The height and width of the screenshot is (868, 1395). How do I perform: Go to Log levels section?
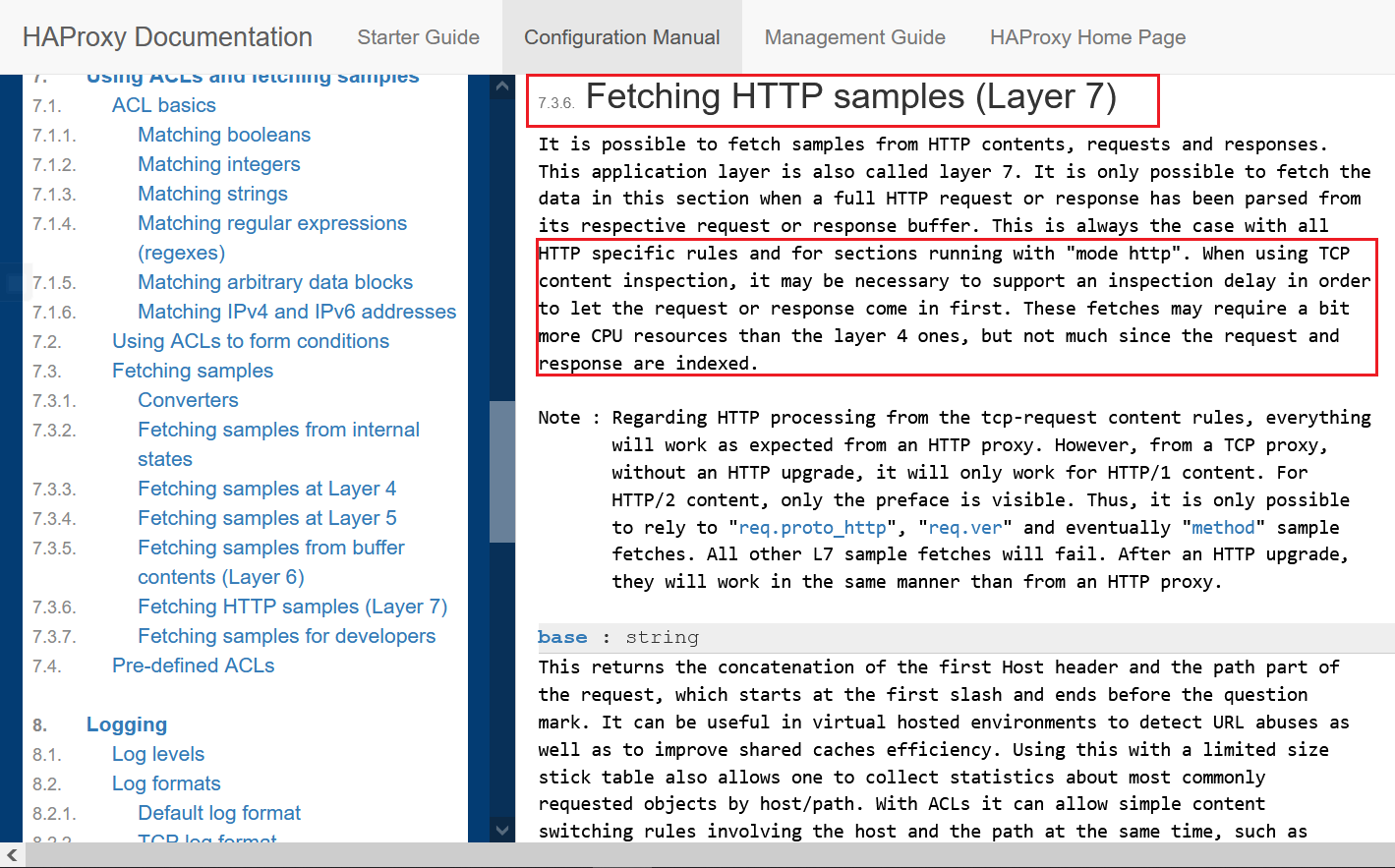point(158,754)
